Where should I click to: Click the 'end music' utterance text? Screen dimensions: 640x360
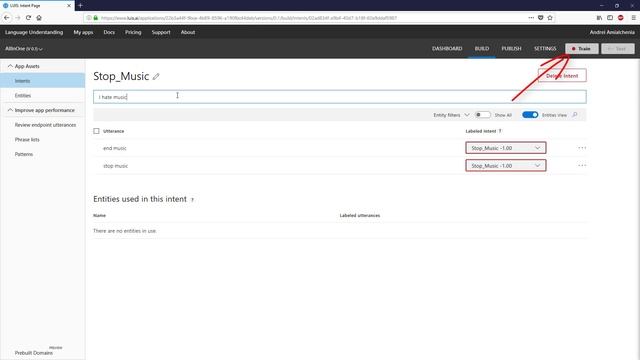coord(115,148)
